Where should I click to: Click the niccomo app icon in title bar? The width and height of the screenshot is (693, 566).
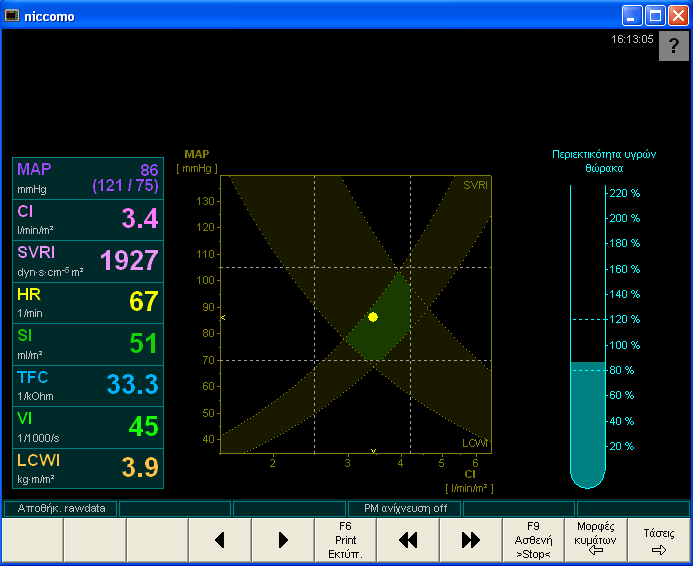12,15
